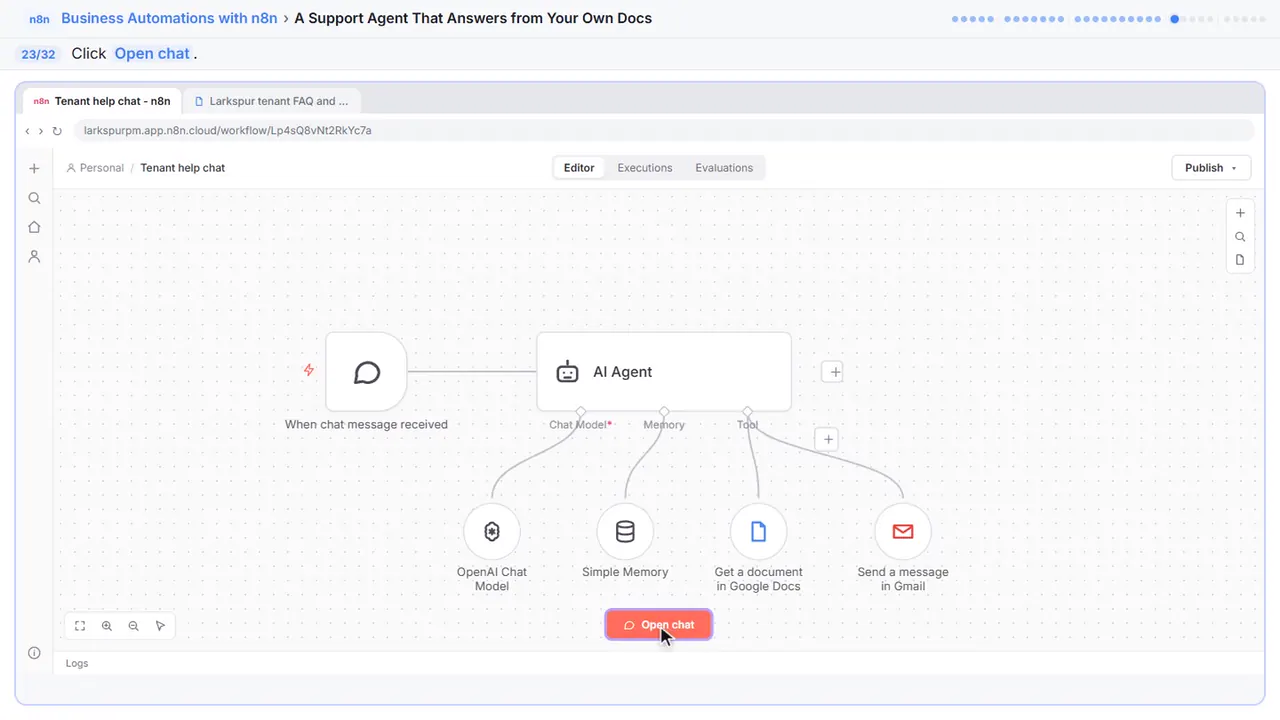The height and width of the screenshot is (720, 1280).
Task: Add another tool with plus below Tool
Action: 825,439
